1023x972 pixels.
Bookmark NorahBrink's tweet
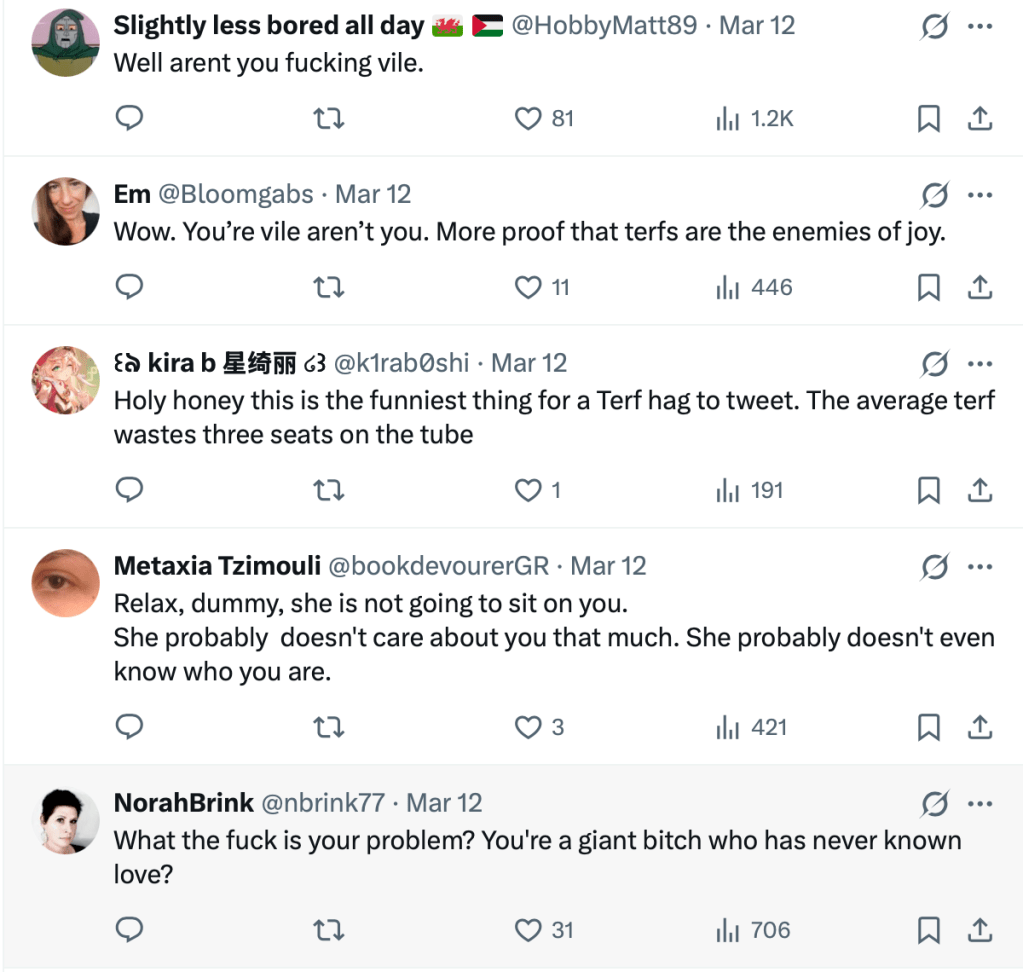click(x=929, y=931)
